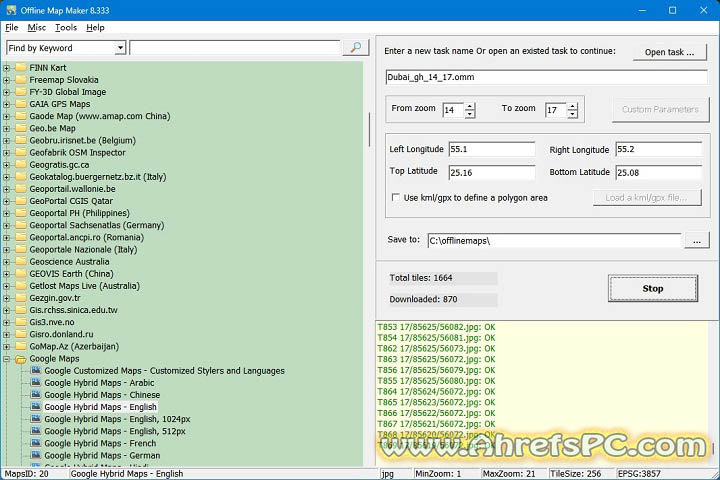Open the File menu

click(x=11, y=28)
